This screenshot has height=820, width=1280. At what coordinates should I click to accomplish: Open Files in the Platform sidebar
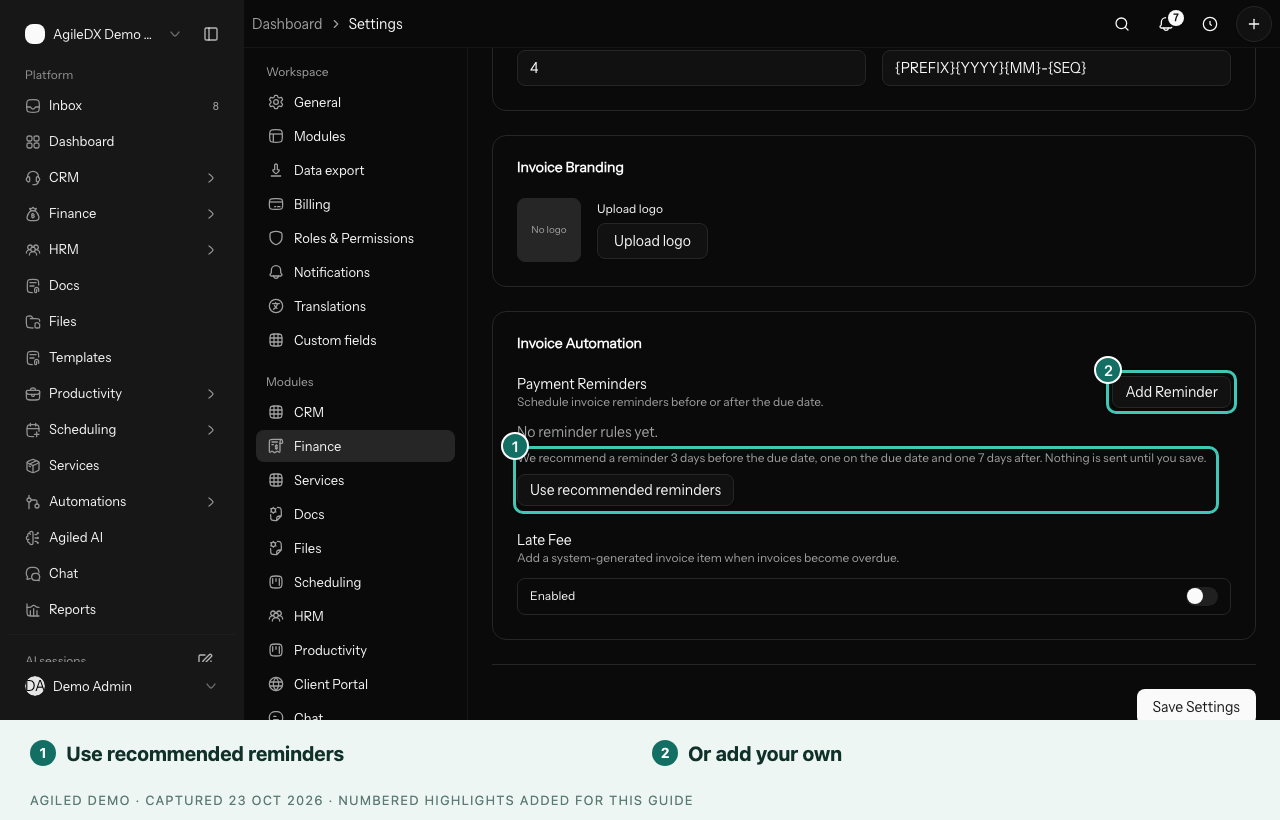click(x=121, y=321)
